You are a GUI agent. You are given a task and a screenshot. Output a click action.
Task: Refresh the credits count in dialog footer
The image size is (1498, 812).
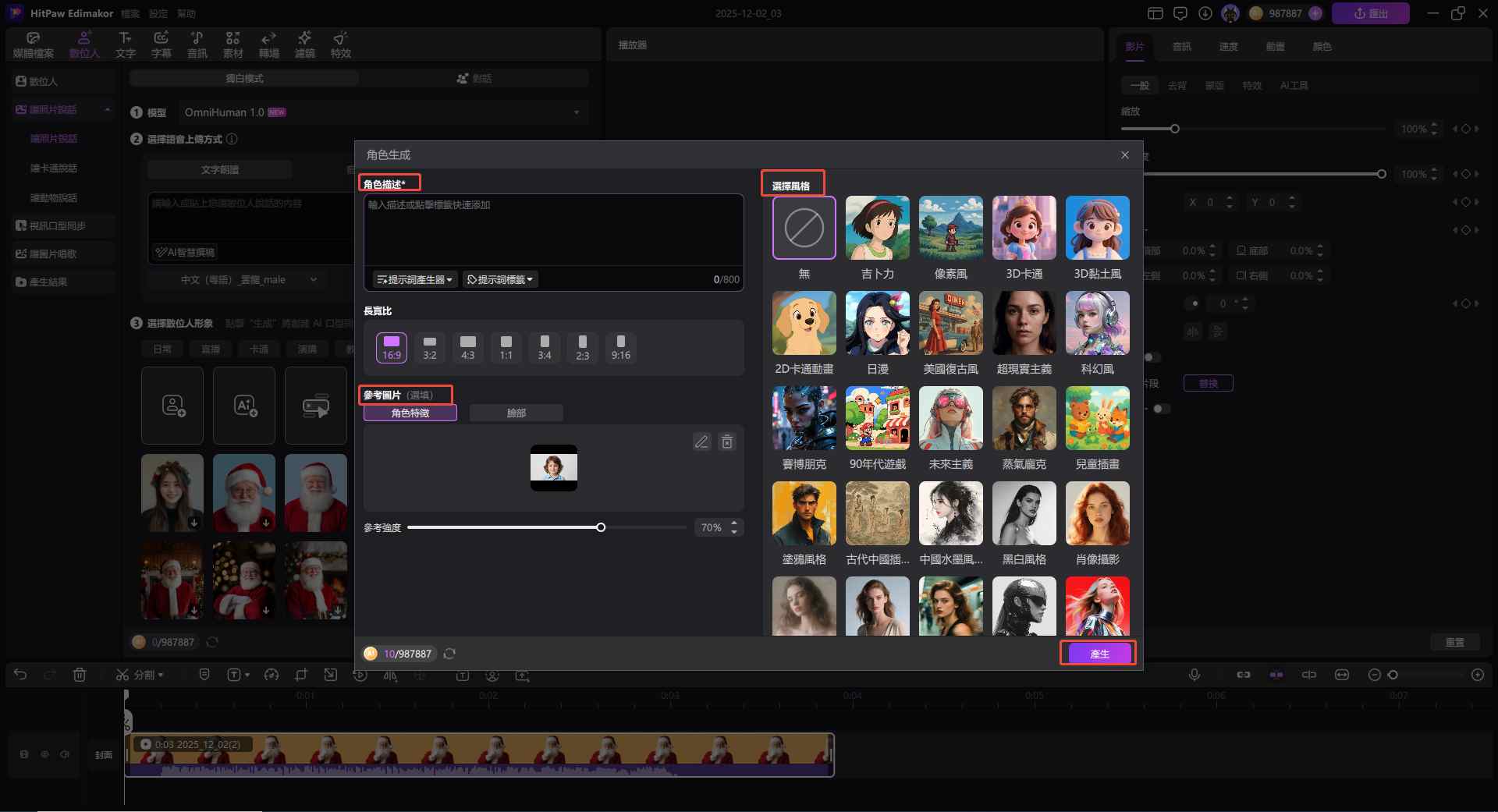pyautogui.click(x=449, y=654)
